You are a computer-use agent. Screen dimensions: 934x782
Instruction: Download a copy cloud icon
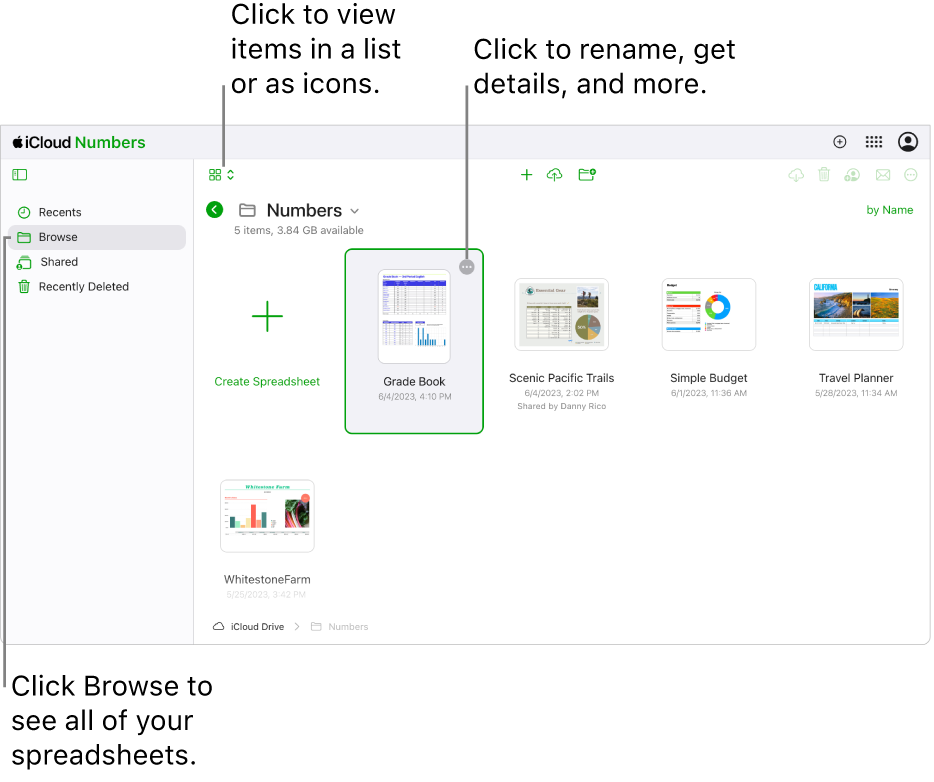796,175
